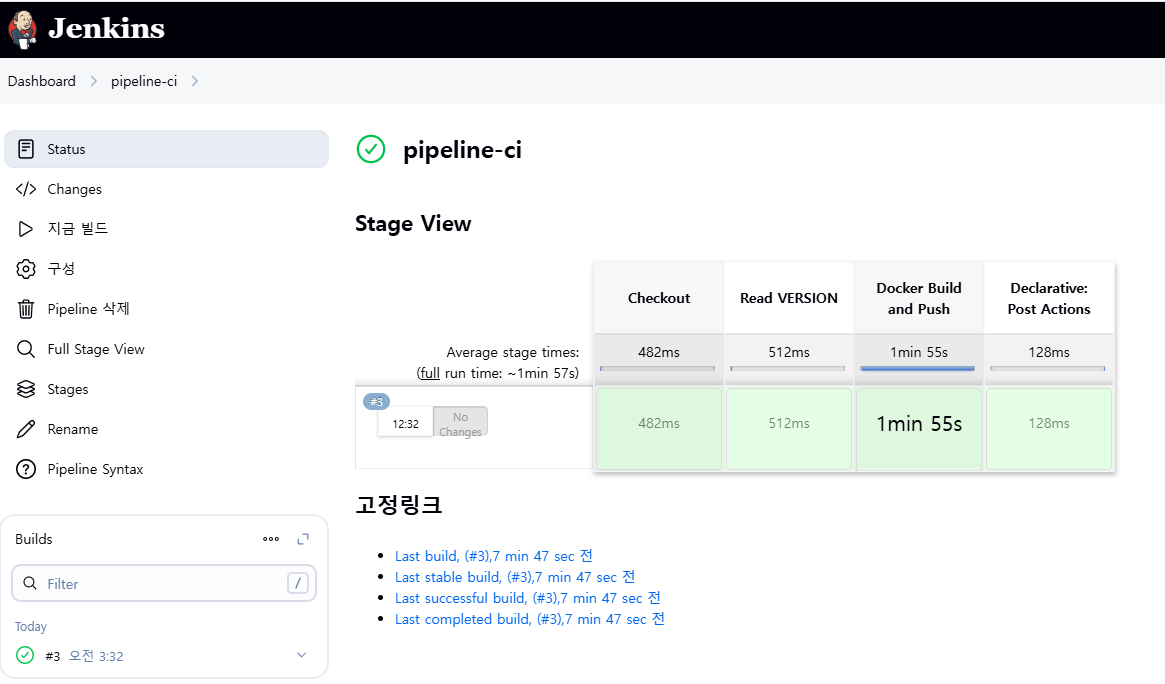Click the Rename pencil icon
The image size is (1165, 684).
(x=26, y=429)
